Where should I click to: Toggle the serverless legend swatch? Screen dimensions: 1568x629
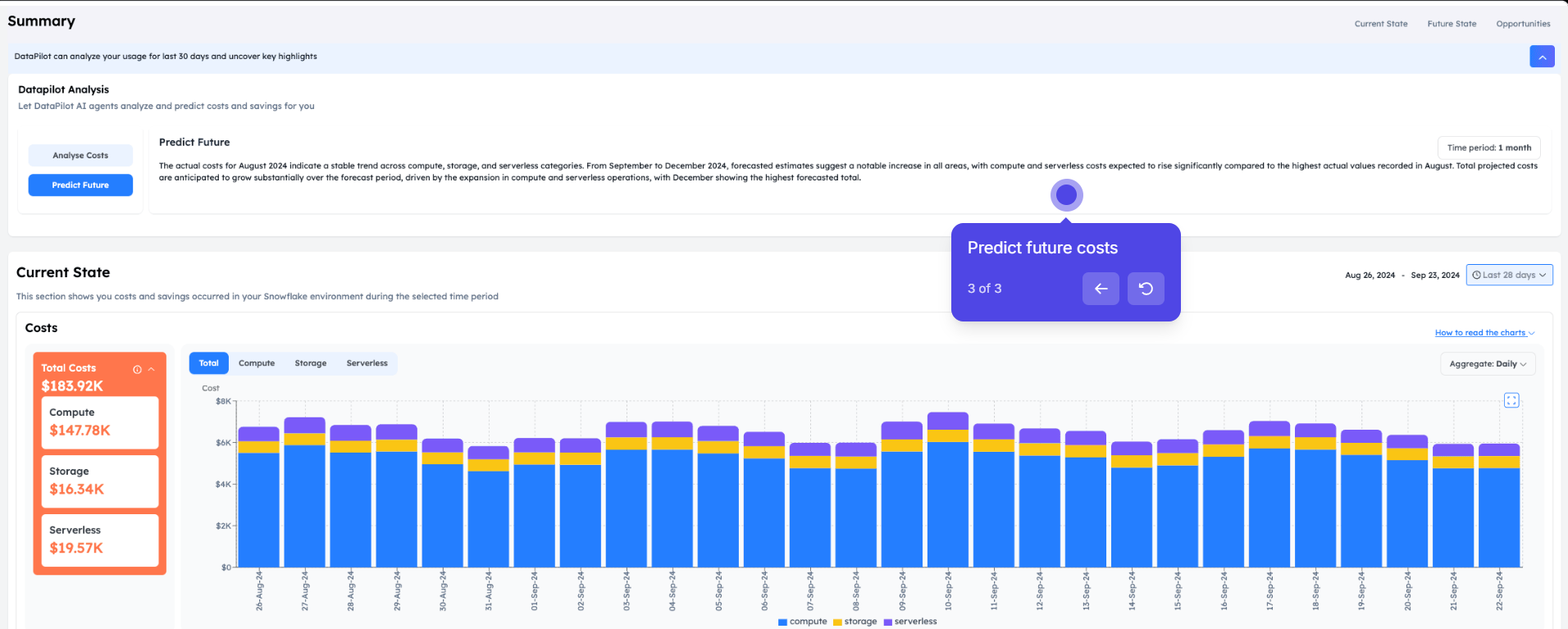(888, 622)
